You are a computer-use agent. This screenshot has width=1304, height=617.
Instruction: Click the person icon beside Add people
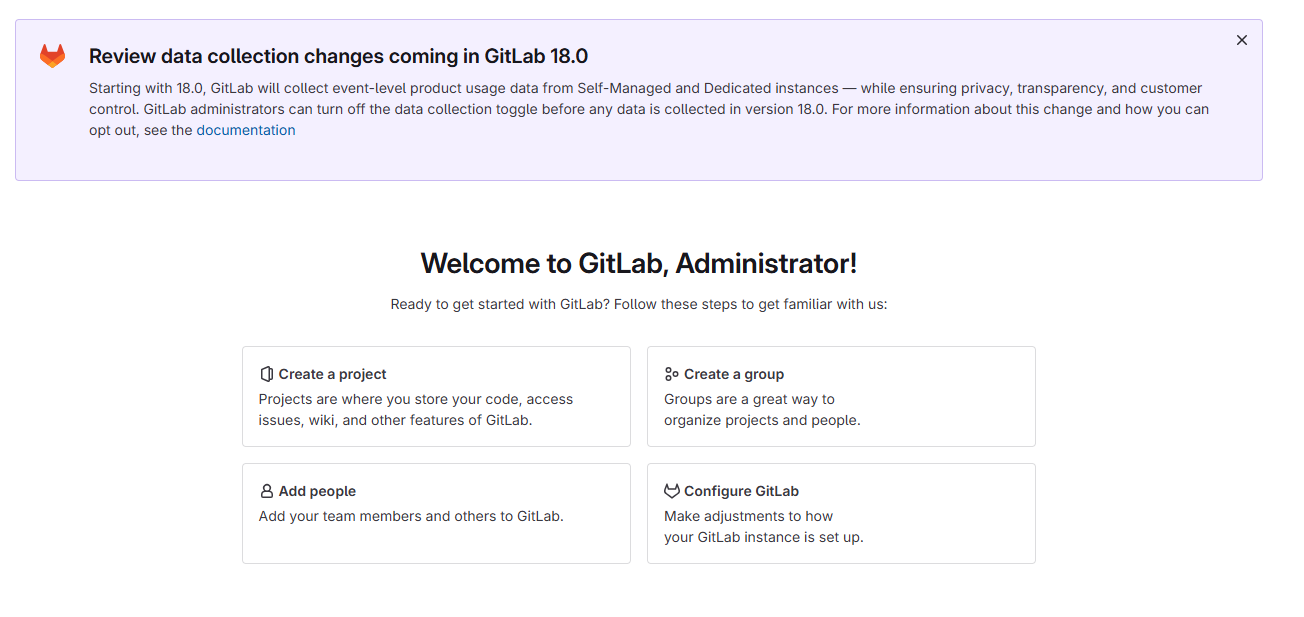[266, 491]
